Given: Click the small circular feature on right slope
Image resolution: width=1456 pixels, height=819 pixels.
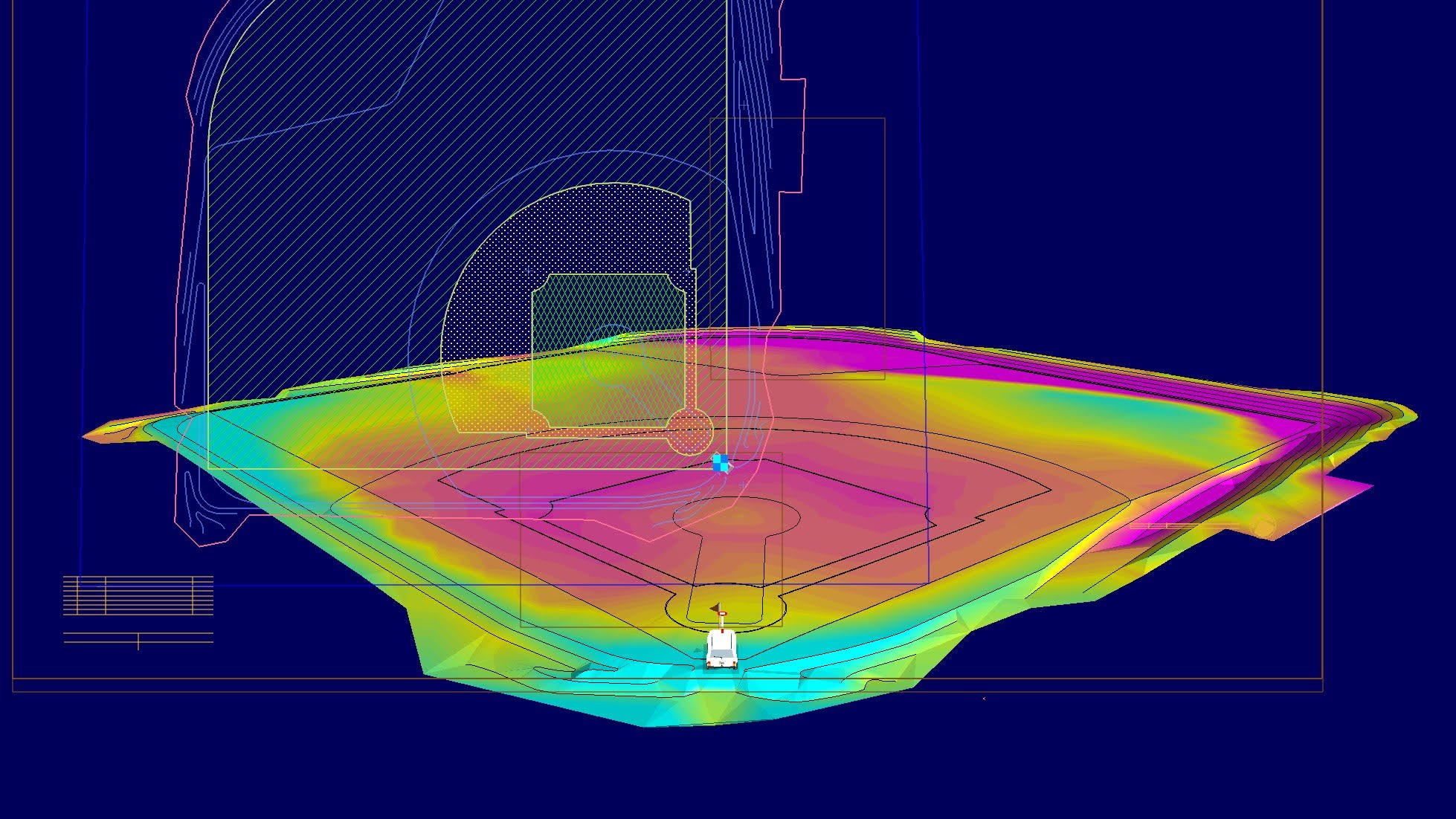Looking at the screenshot, I should (1263, 528).
